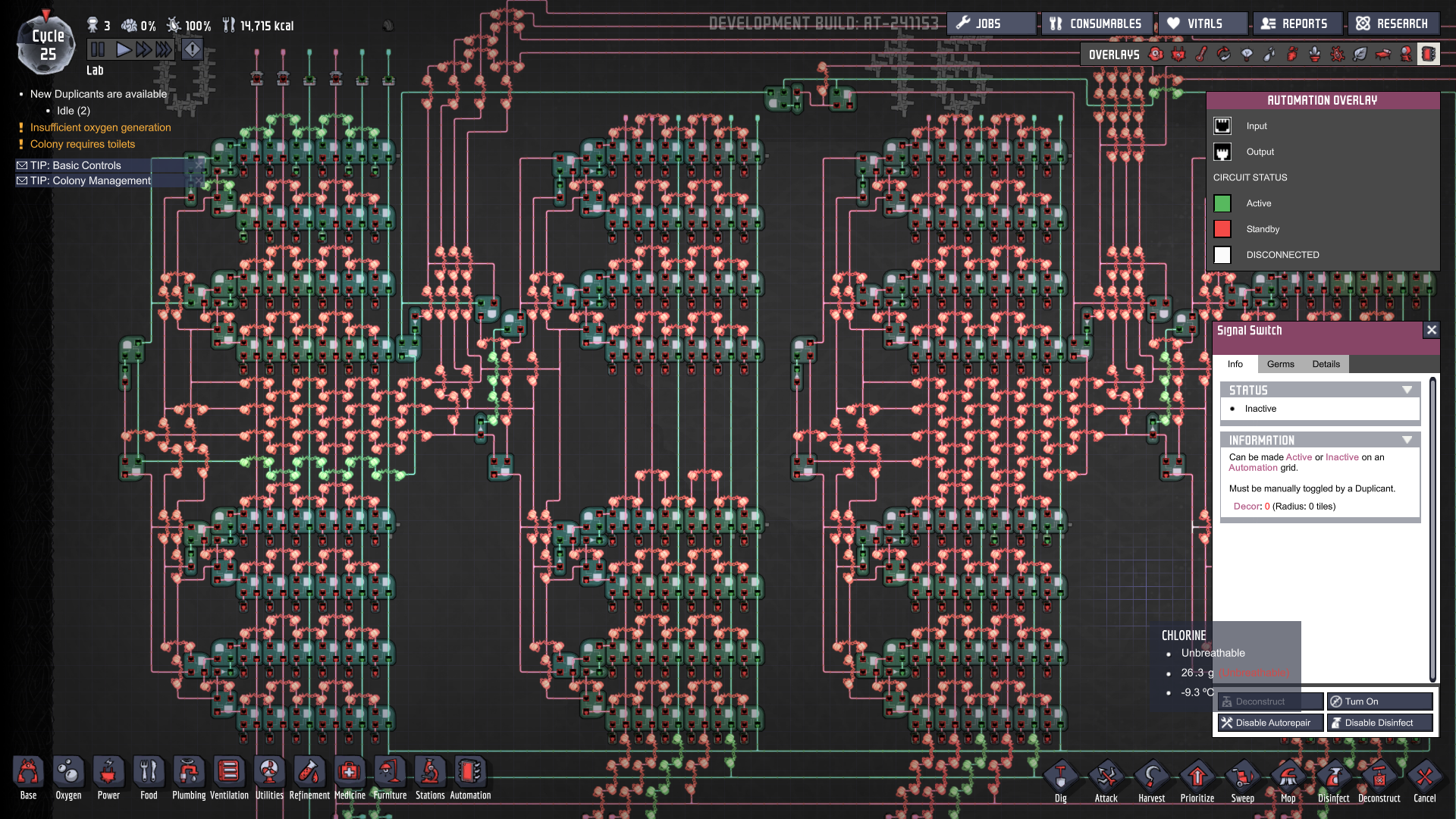The image size is (1456, 819).
Task: Switch to the Details tab
Action: point(1326,364)
